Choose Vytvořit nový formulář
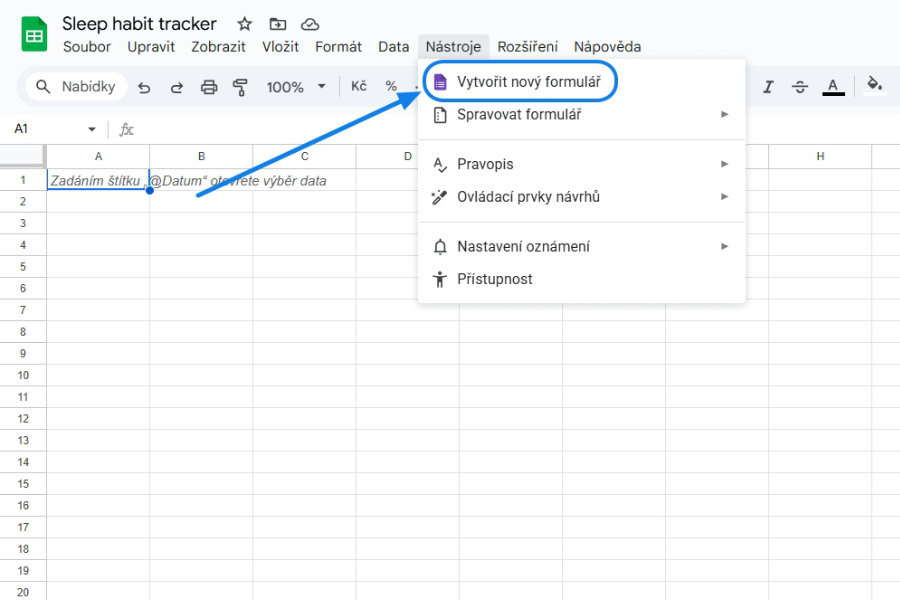Screen dimensions: 900x600 pos(531,80)
